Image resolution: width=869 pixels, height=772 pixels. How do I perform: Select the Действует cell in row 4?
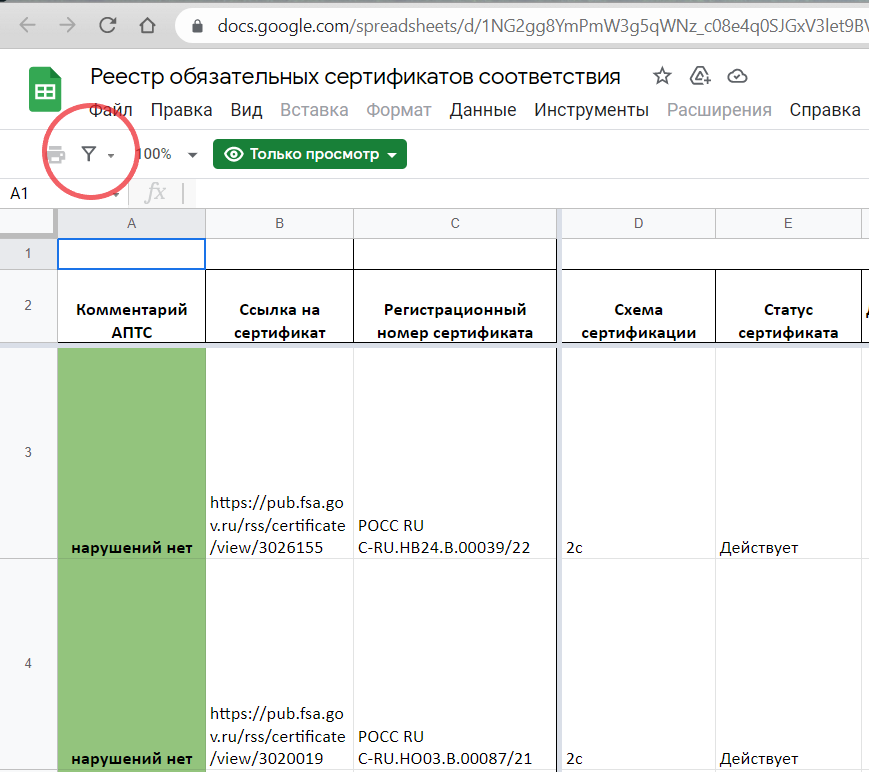click(788, 663)
